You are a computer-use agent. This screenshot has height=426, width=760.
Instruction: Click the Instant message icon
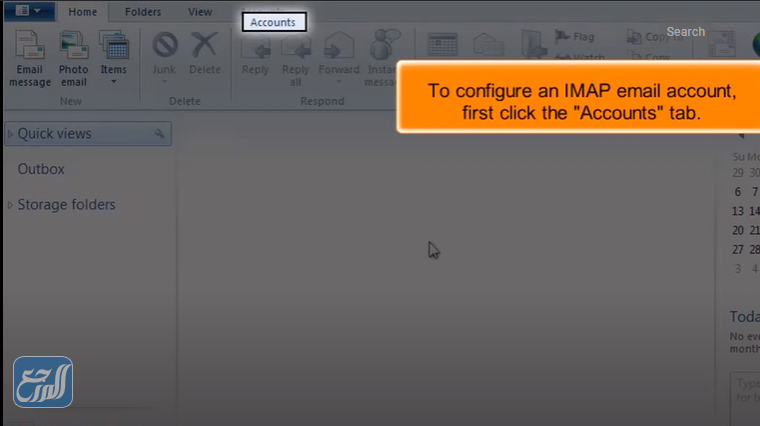click(x=381, y=46)
